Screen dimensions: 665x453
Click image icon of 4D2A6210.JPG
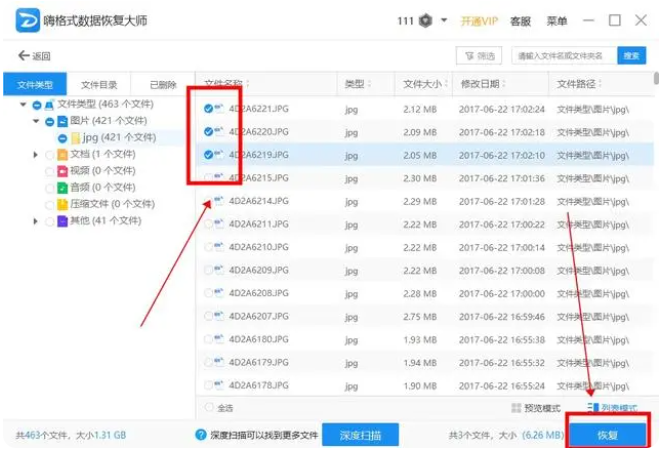(219, 246)
